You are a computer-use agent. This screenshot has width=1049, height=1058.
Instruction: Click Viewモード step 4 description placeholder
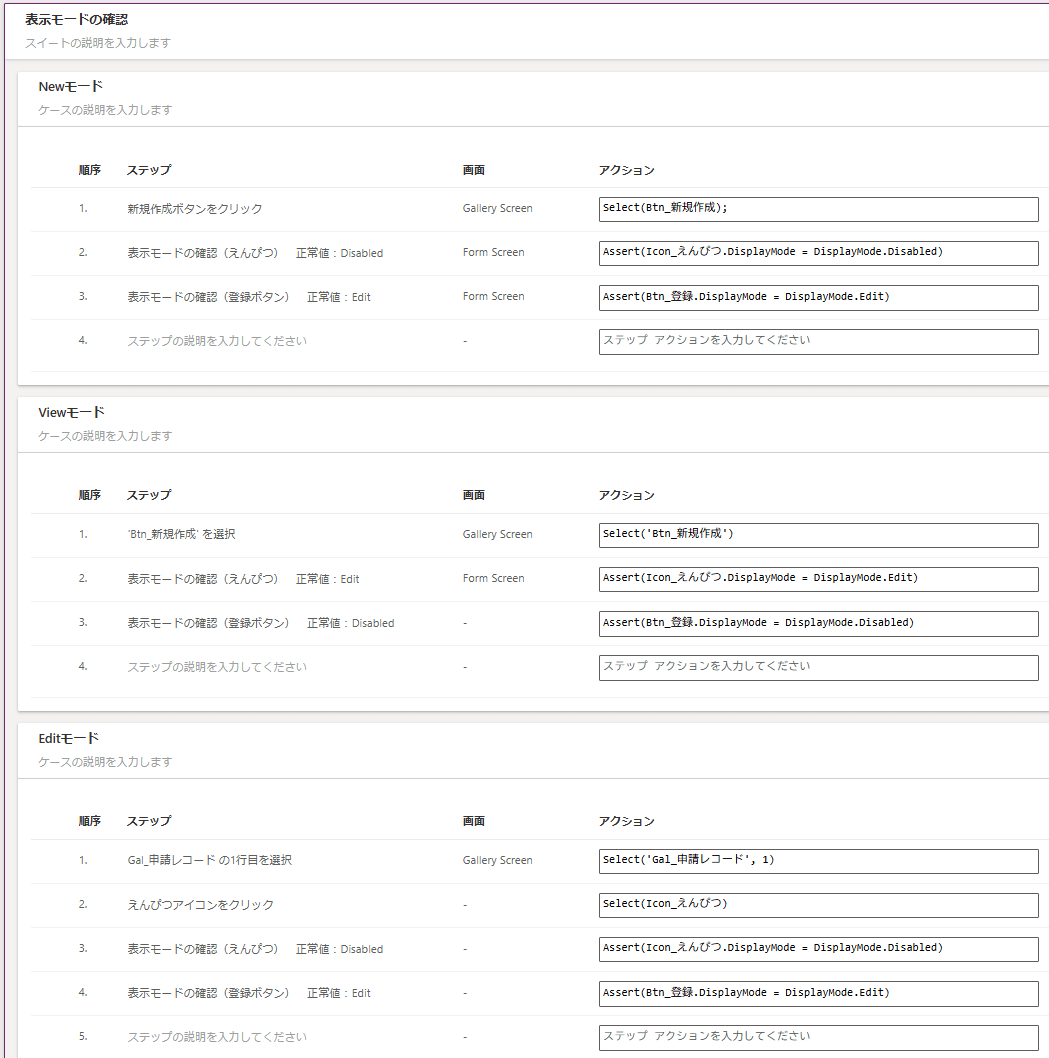click(x=217, y=667)
